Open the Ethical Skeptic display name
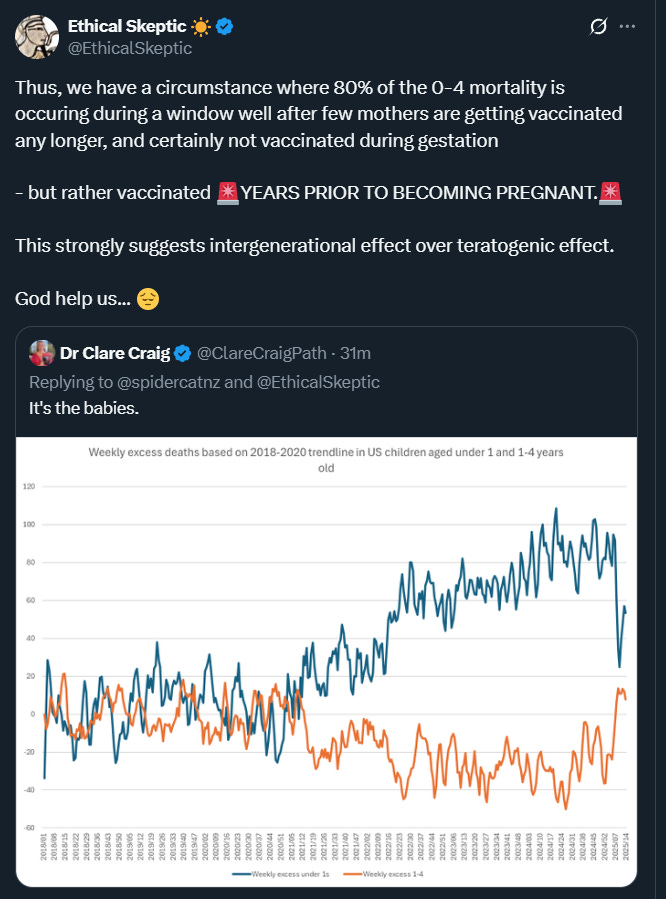Image resolution: width=666 pixels, height=899 pixels. tap(127, 26)
